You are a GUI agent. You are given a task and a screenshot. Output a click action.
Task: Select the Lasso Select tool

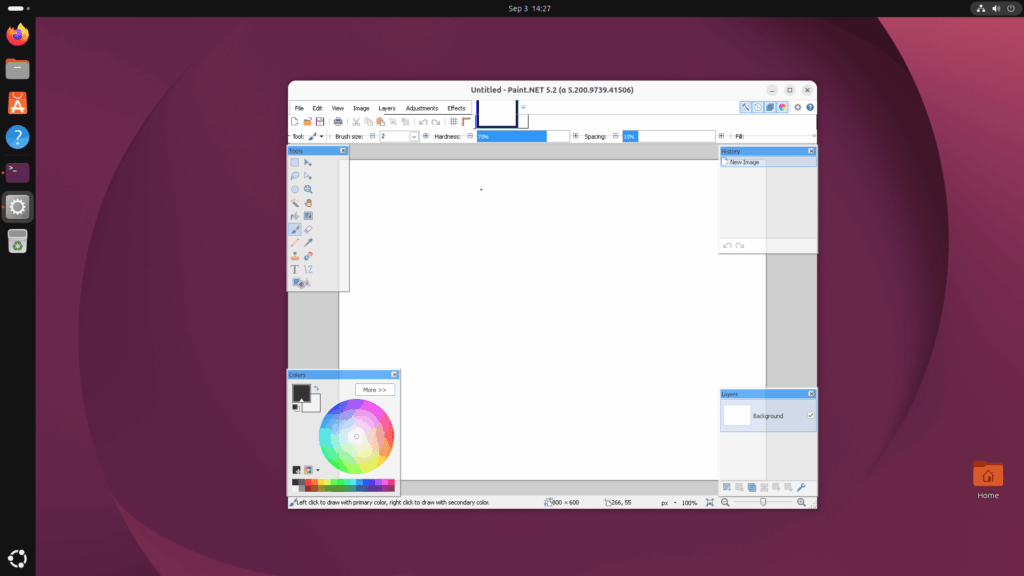295,176
